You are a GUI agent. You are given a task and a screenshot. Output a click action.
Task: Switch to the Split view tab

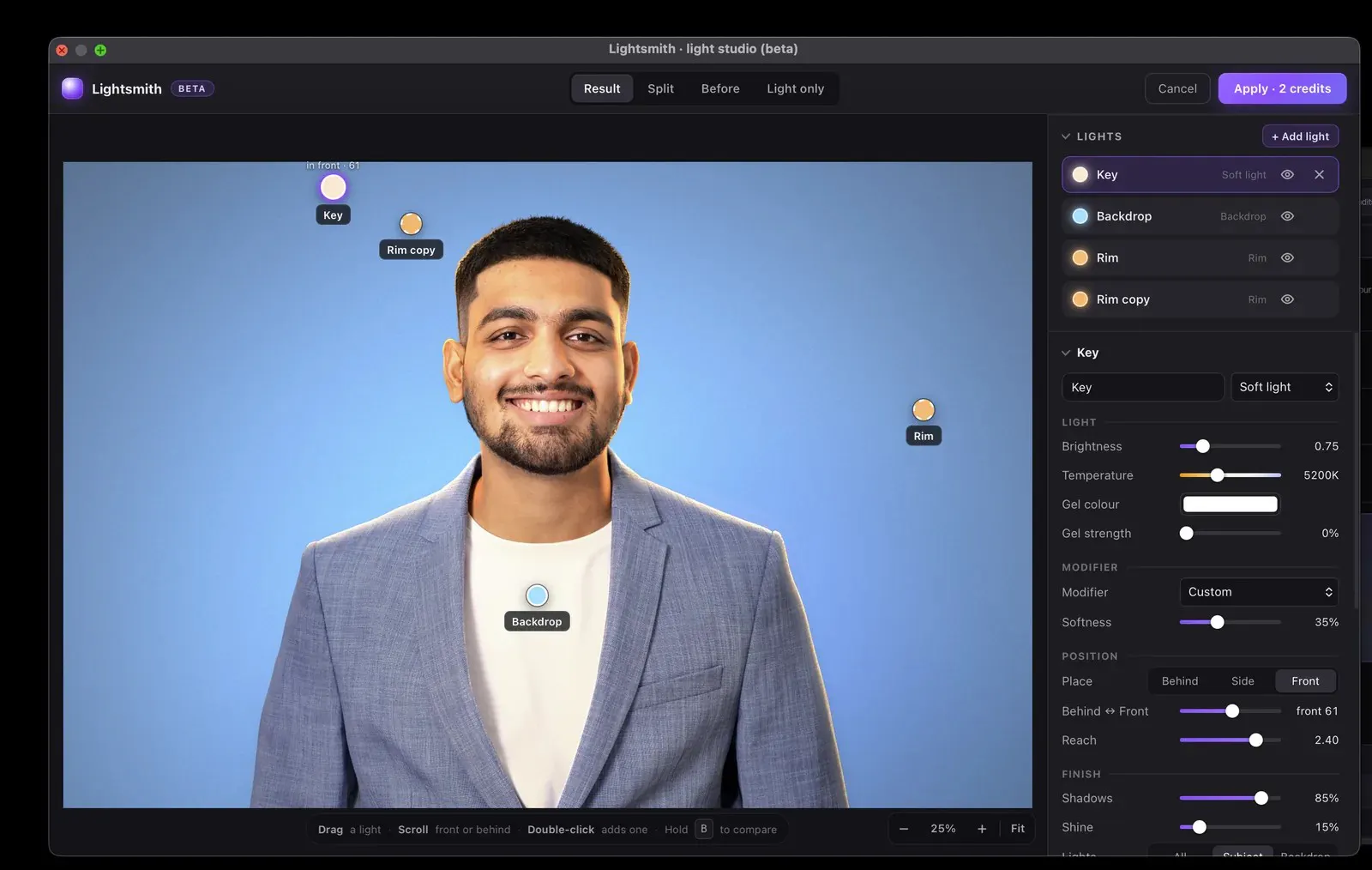(x=660, y=88)
